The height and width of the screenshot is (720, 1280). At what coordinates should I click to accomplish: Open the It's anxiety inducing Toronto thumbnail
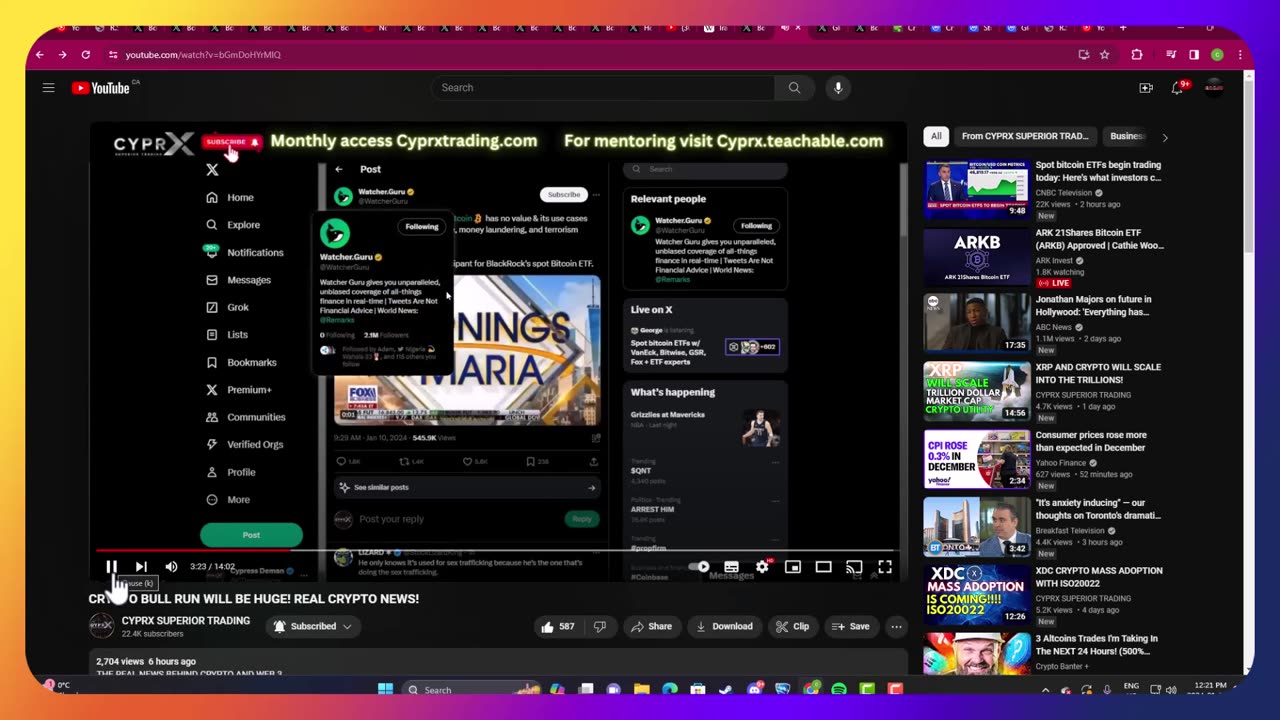[976, 527]
